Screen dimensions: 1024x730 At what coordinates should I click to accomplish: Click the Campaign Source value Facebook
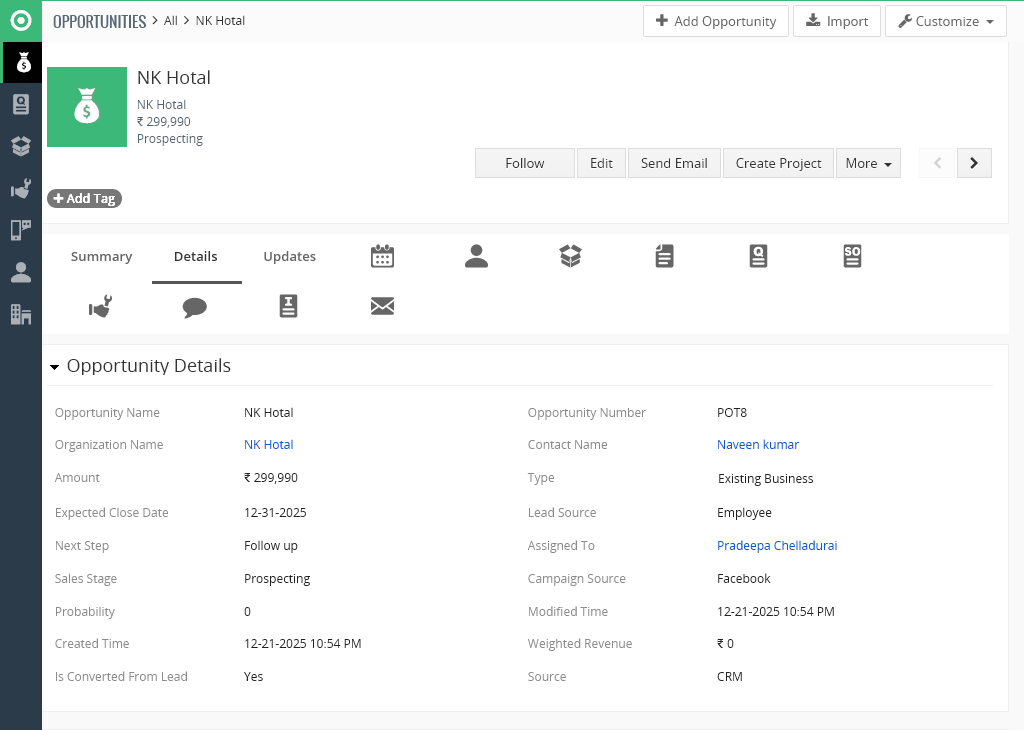coord(743,579)
